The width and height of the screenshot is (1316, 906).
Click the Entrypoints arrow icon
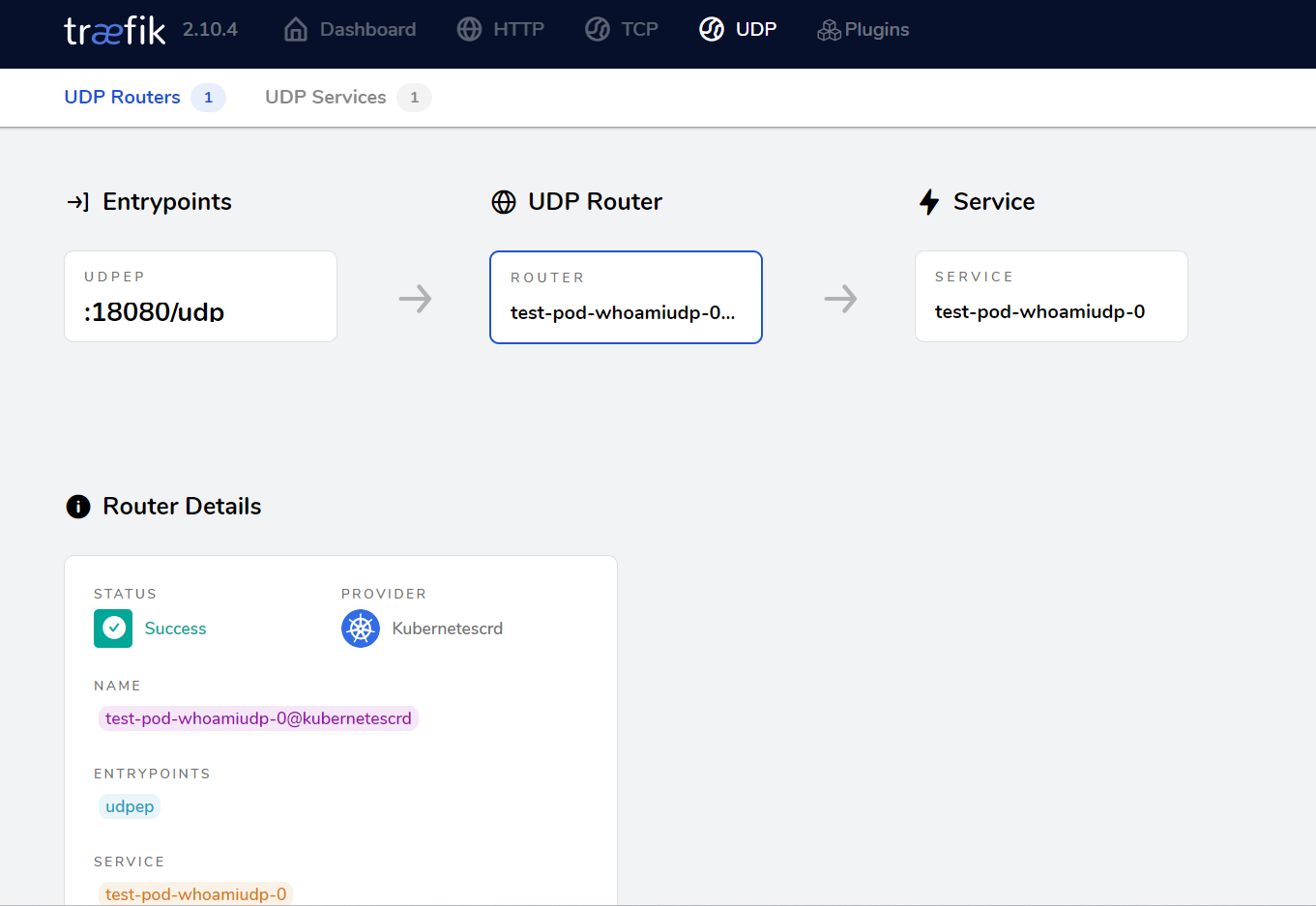tap(77, 202)
